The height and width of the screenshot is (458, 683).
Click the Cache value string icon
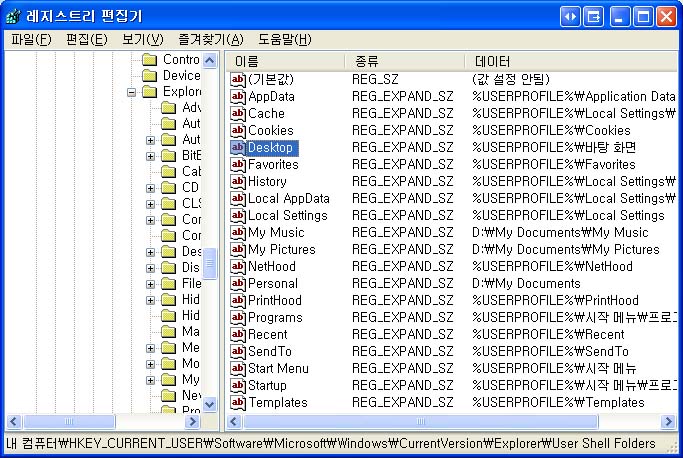[x=237, y=113]
